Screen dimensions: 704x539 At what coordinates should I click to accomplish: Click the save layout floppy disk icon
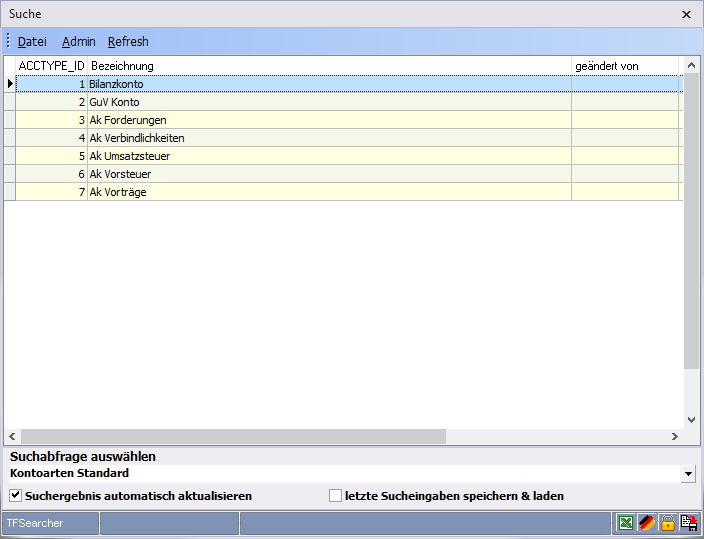coord(689,523)
